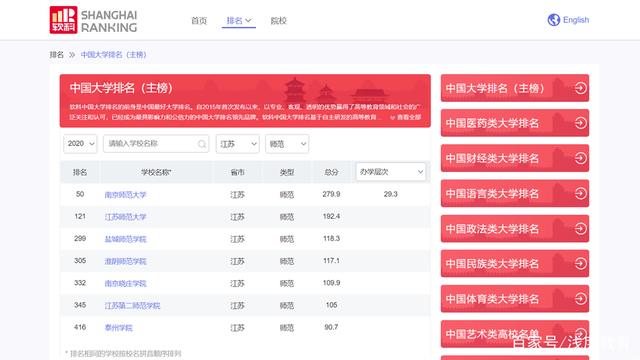Image resolution: width=640 pixels, height=360 pixels.
Task: Open 南京晓庄学院 school page
Action: pos(125,283)
